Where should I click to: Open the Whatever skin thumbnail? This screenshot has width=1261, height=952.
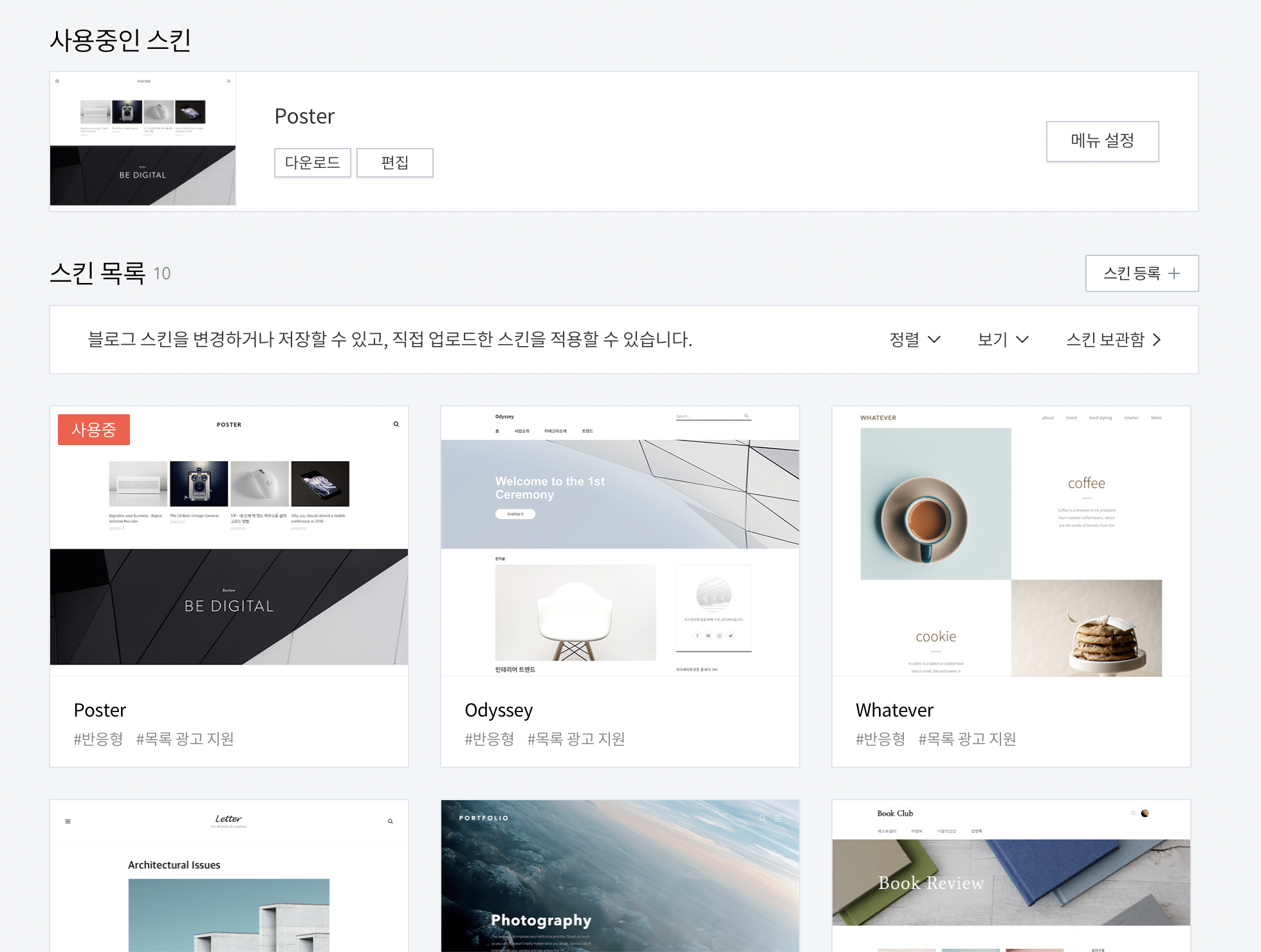pos(1011,541)
